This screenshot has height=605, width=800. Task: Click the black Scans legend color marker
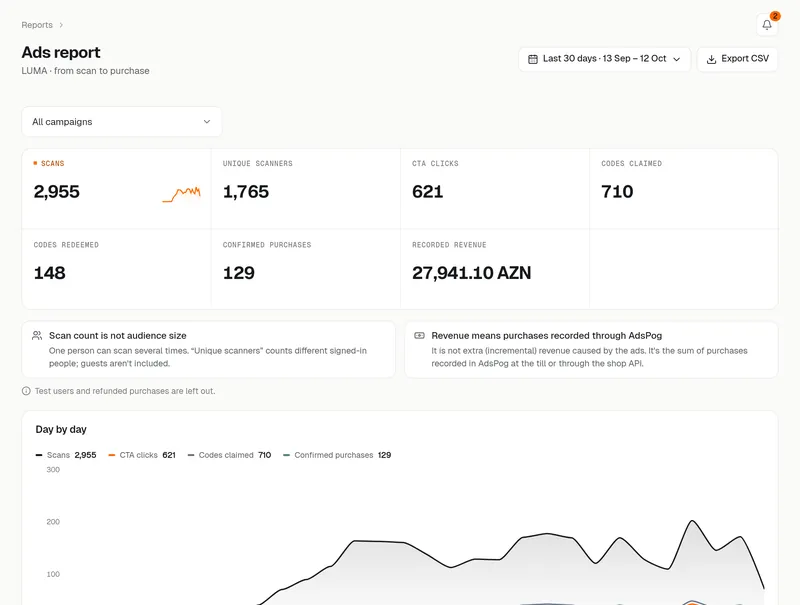tap(39, 455)
